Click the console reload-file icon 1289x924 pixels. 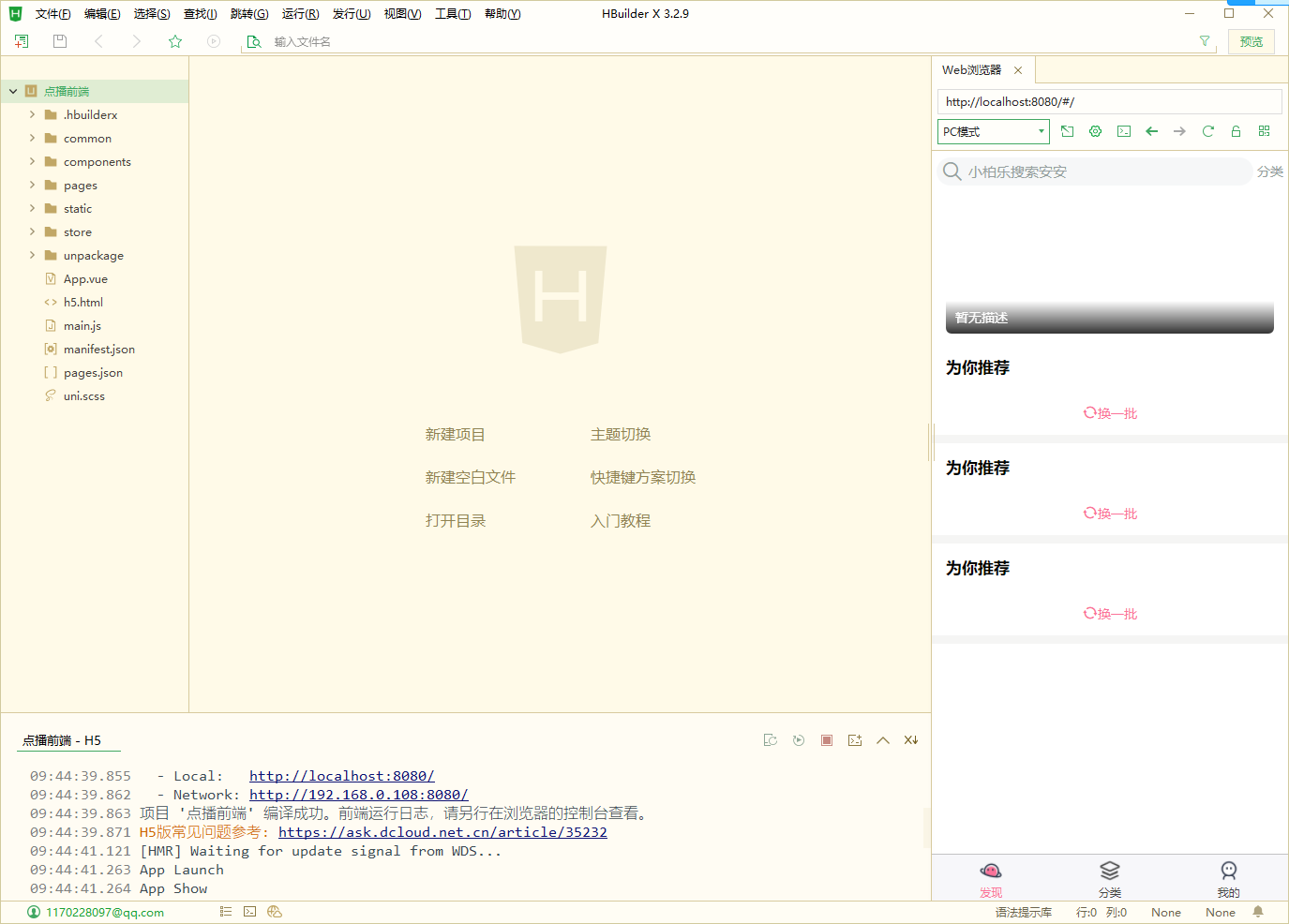click(x=771, y=740)
